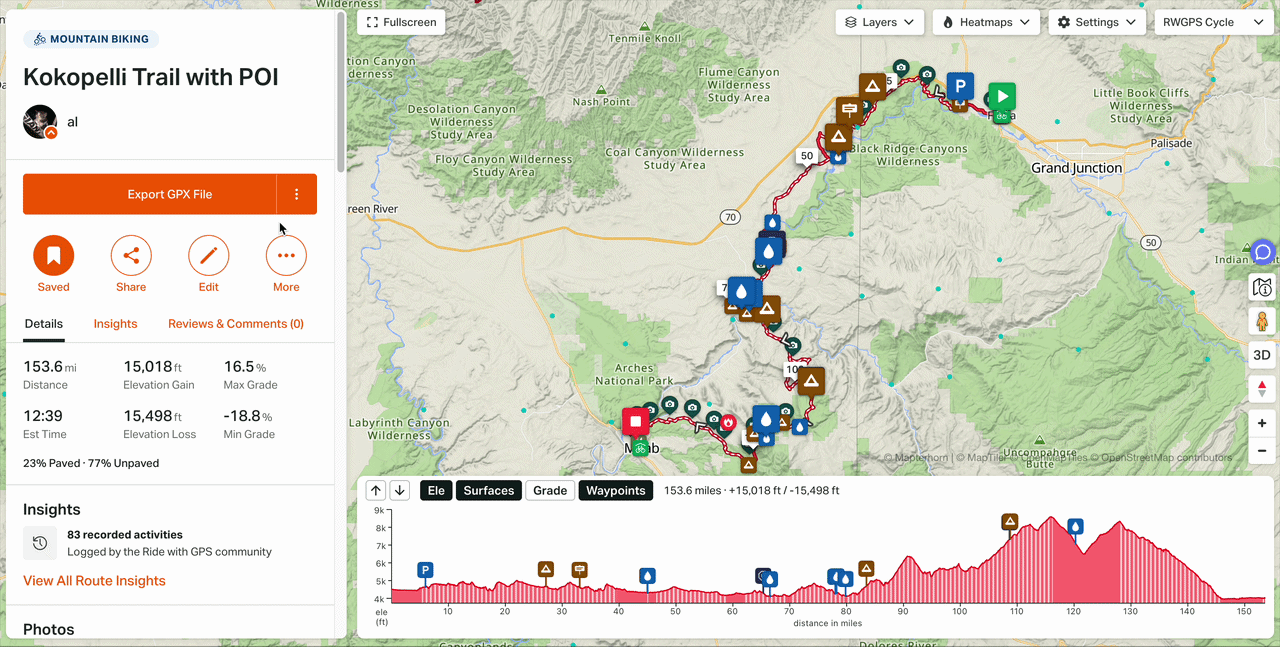Select the Details tab

pyautogui.click(x=44, y=324)
